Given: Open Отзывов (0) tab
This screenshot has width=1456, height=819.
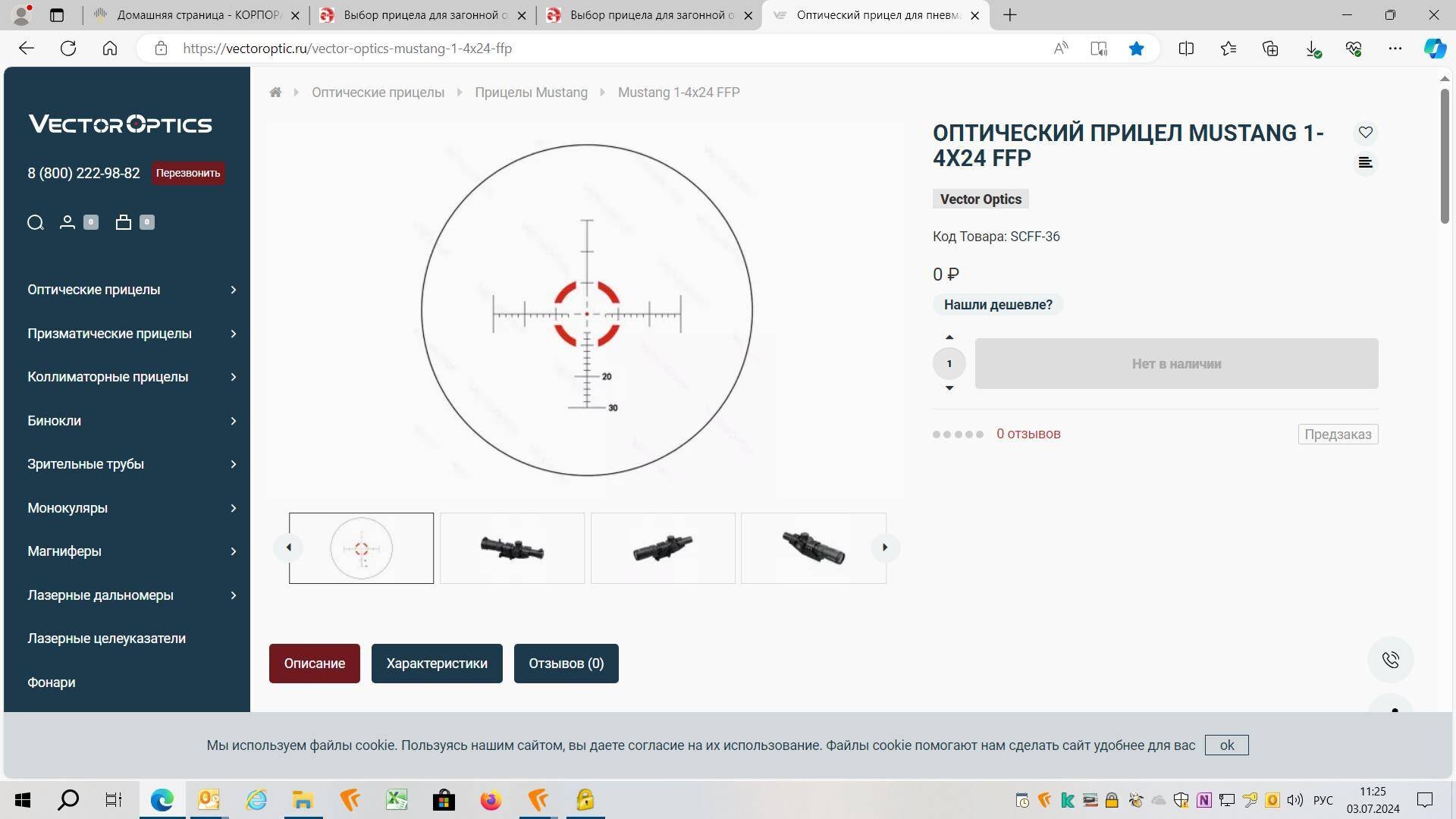Looking at the screenshot, I should [566, 664].
